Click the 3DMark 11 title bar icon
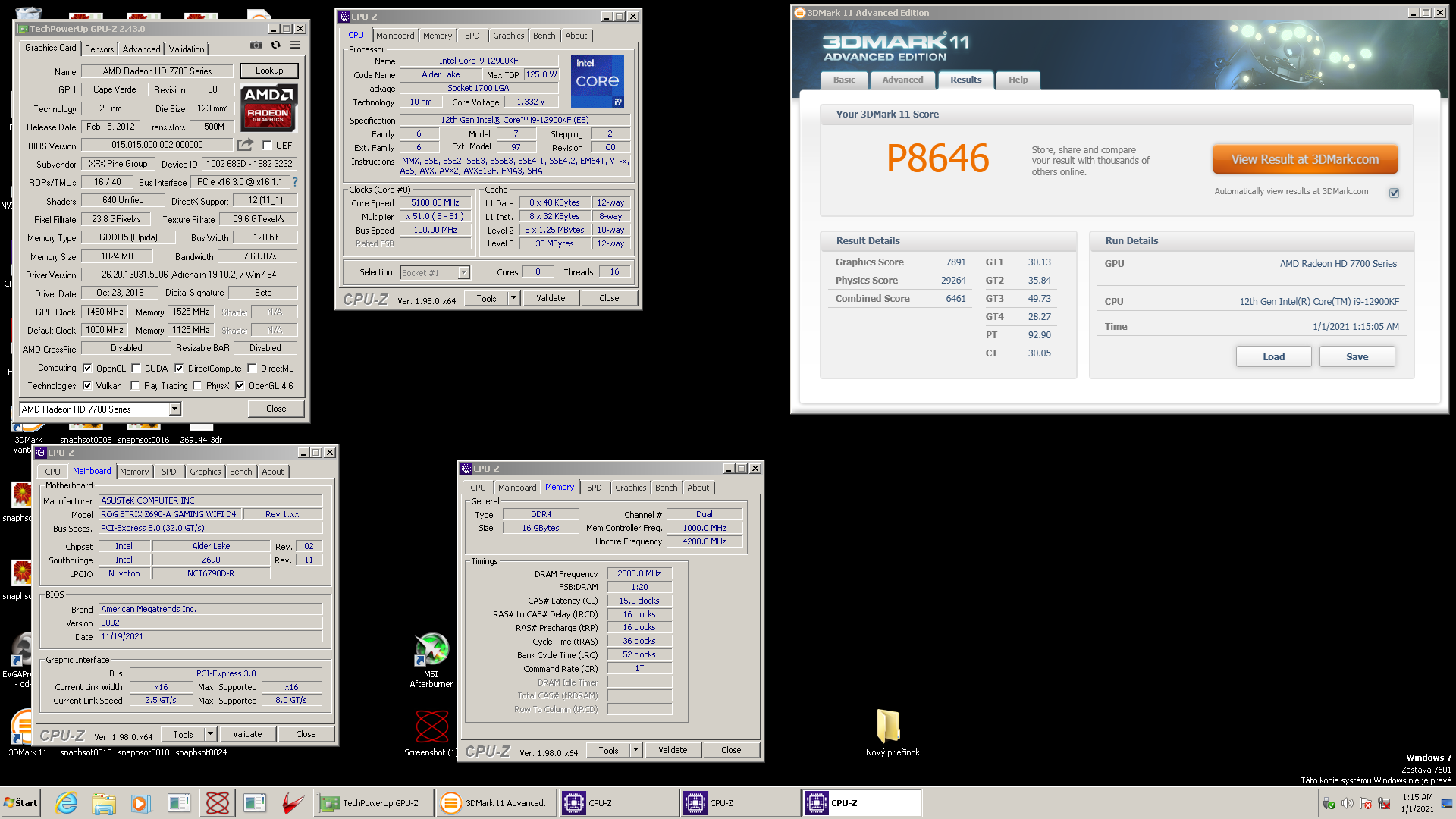Image resolution: width=1456 pixels, height=819 pixels. [799, 12]
